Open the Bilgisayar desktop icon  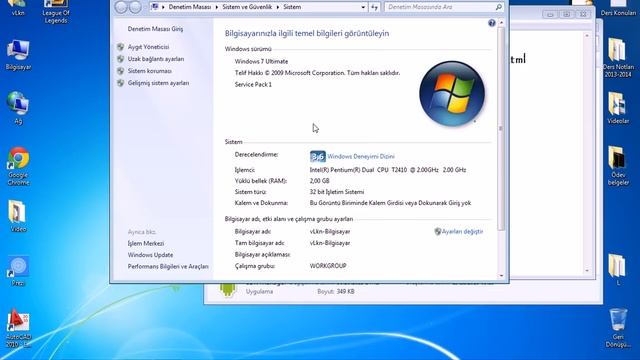coord(18,56)
